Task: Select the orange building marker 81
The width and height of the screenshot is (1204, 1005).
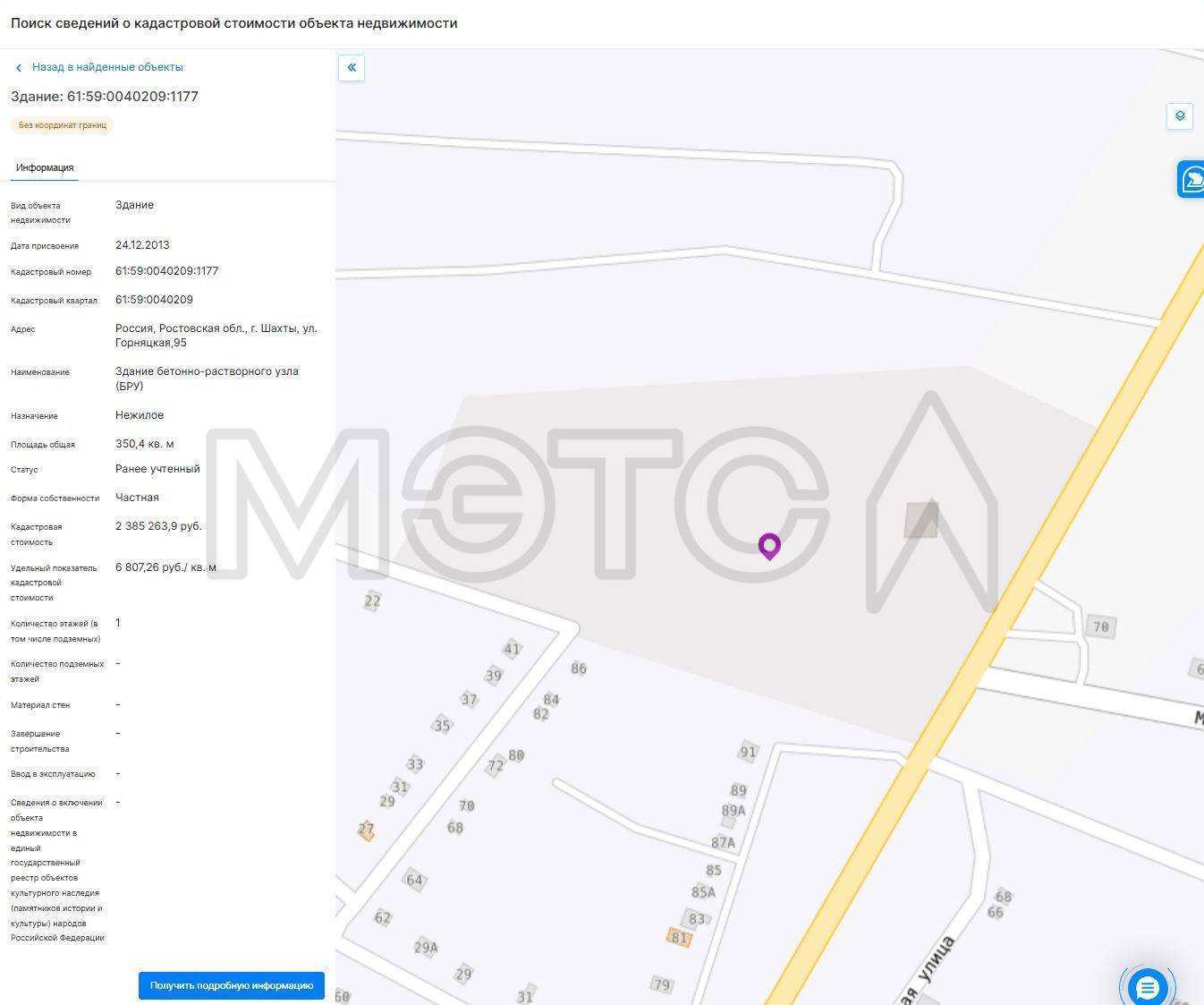Action: (x=680, y=938)
